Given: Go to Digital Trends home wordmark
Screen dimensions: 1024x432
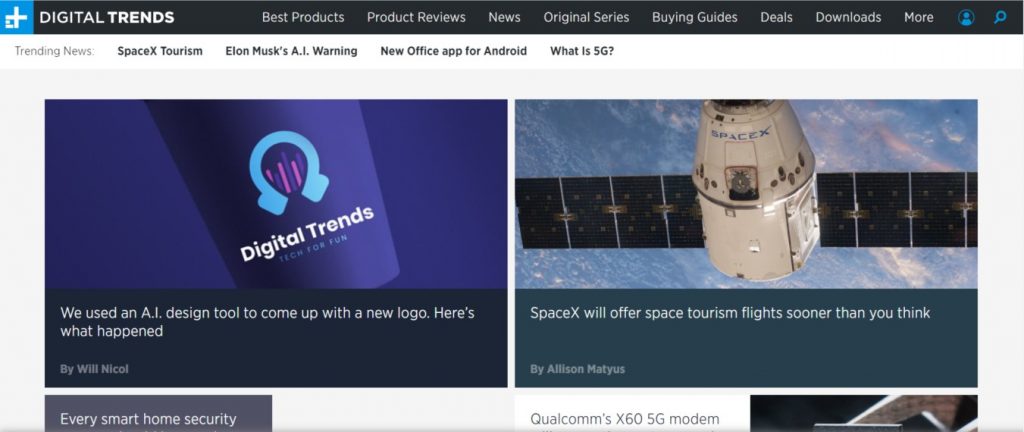Looking at the screenshot, I should 106,18.
